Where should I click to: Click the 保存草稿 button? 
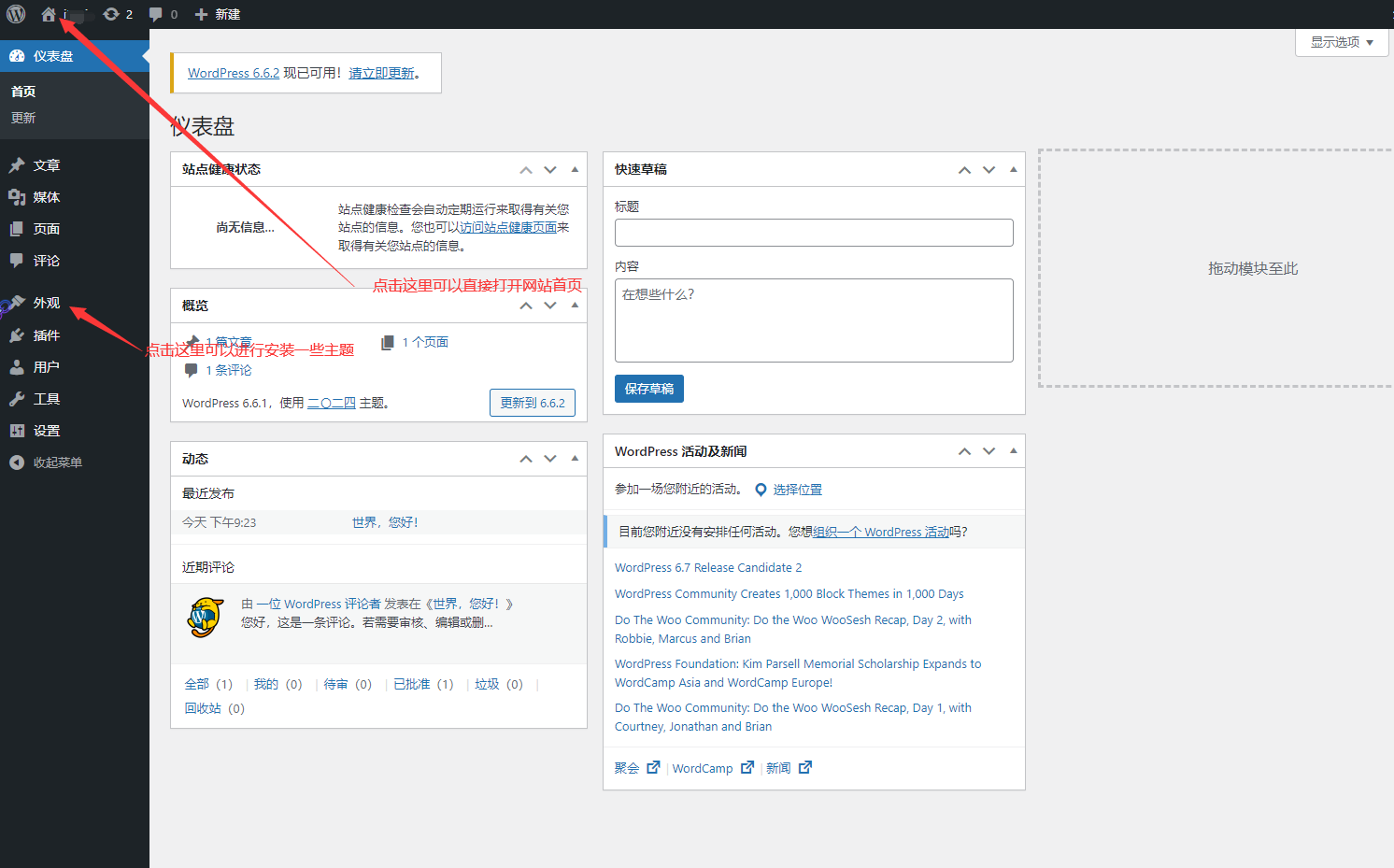[648, 389]
